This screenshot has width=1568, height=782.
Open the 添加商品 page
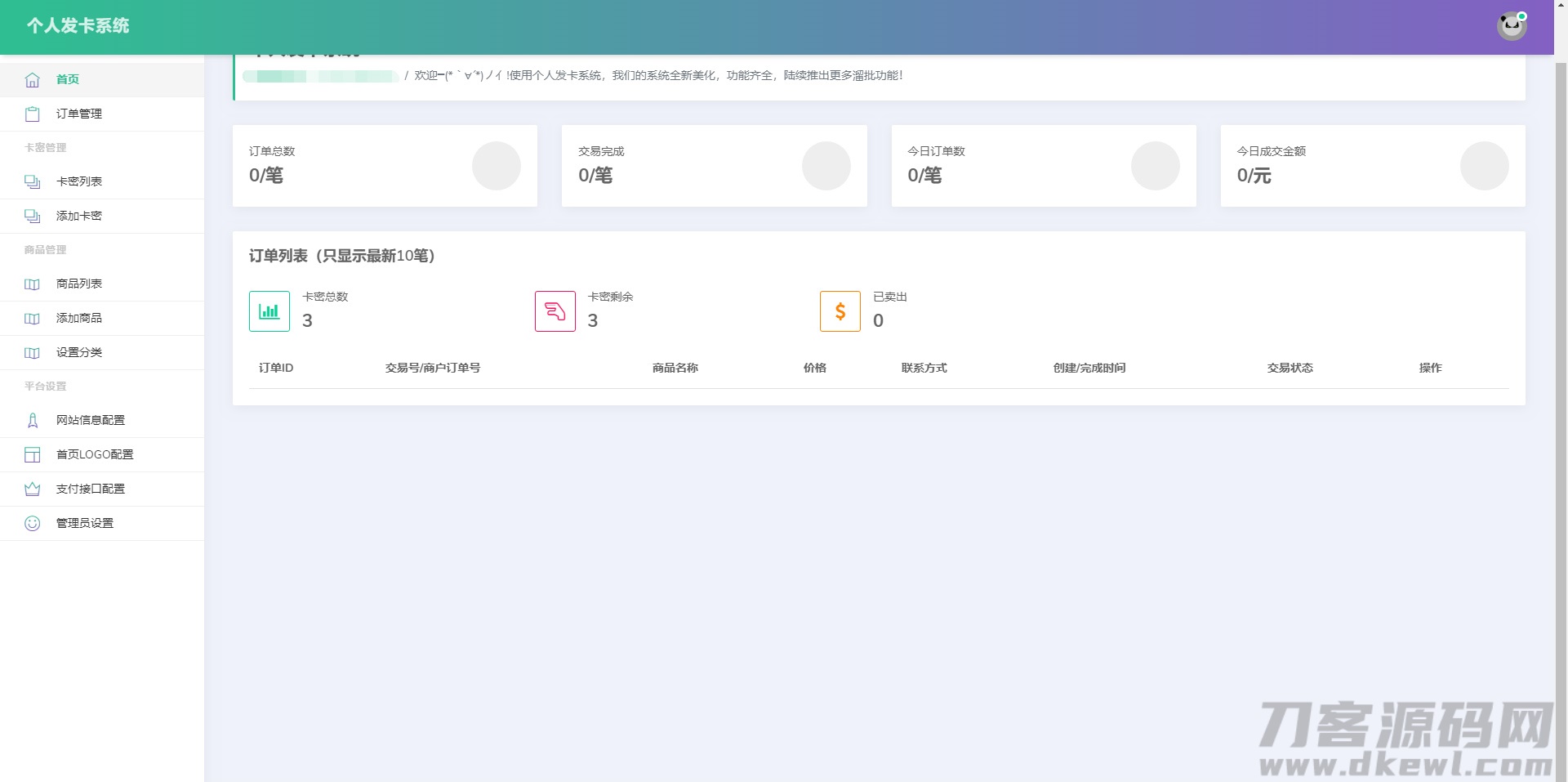[x=78, y=318]
